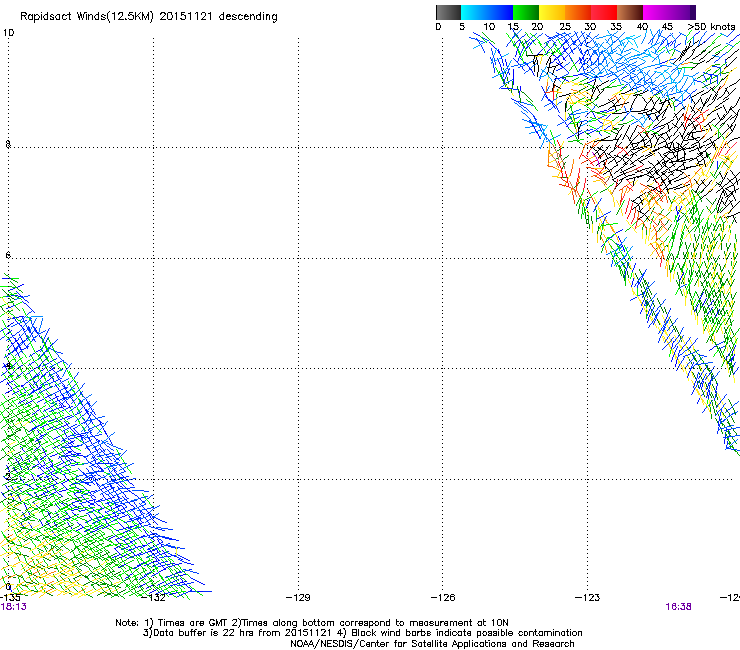Viewport: 740px width, 650px height.
Task: Click the gray 0-5 knots color swatch
Action: 448,12
